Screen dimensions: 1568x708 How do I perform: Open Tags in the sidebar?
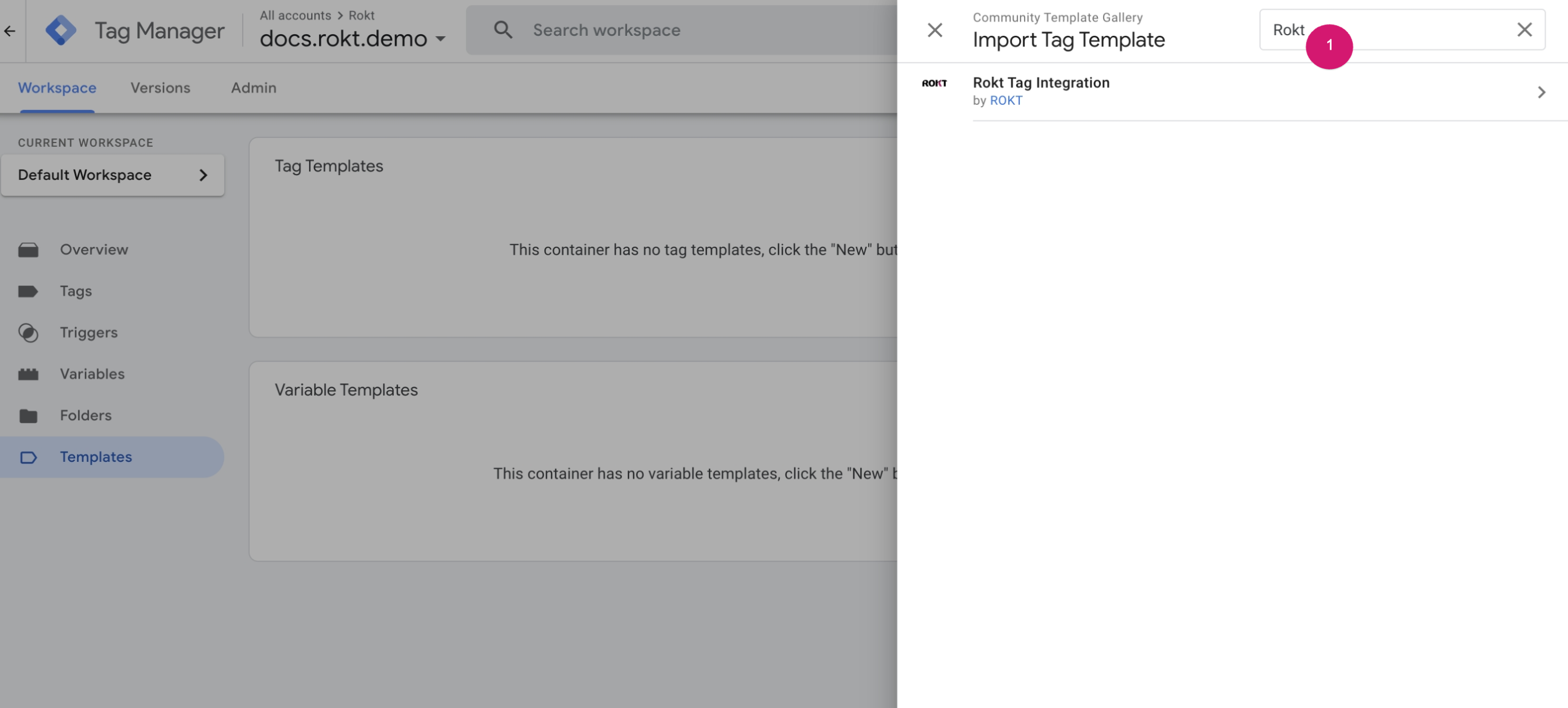pyautogui.click(x=75, y=291)
